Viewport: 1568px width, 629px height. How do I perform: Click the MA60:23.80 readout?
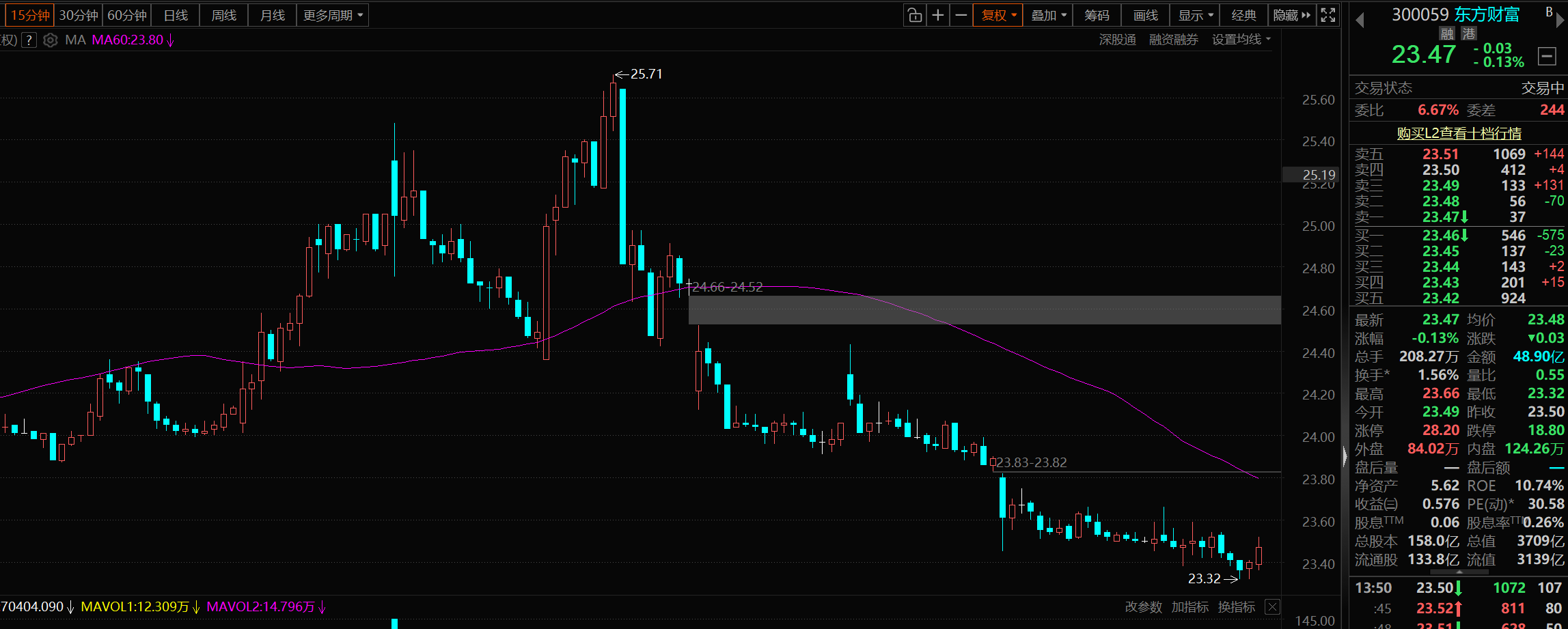coord(128,40)
